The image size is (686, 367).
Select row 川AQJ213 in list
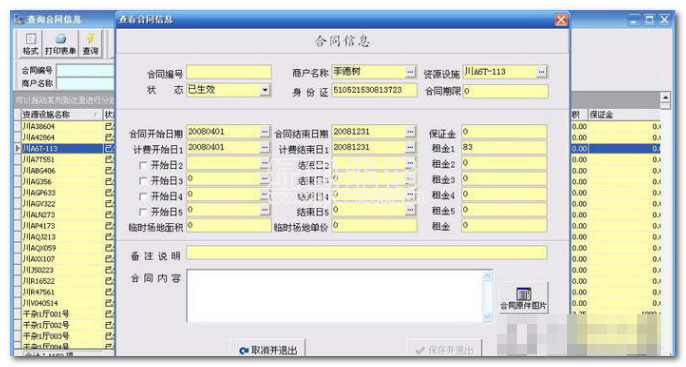pyautogui.click(x=62, y=237)
